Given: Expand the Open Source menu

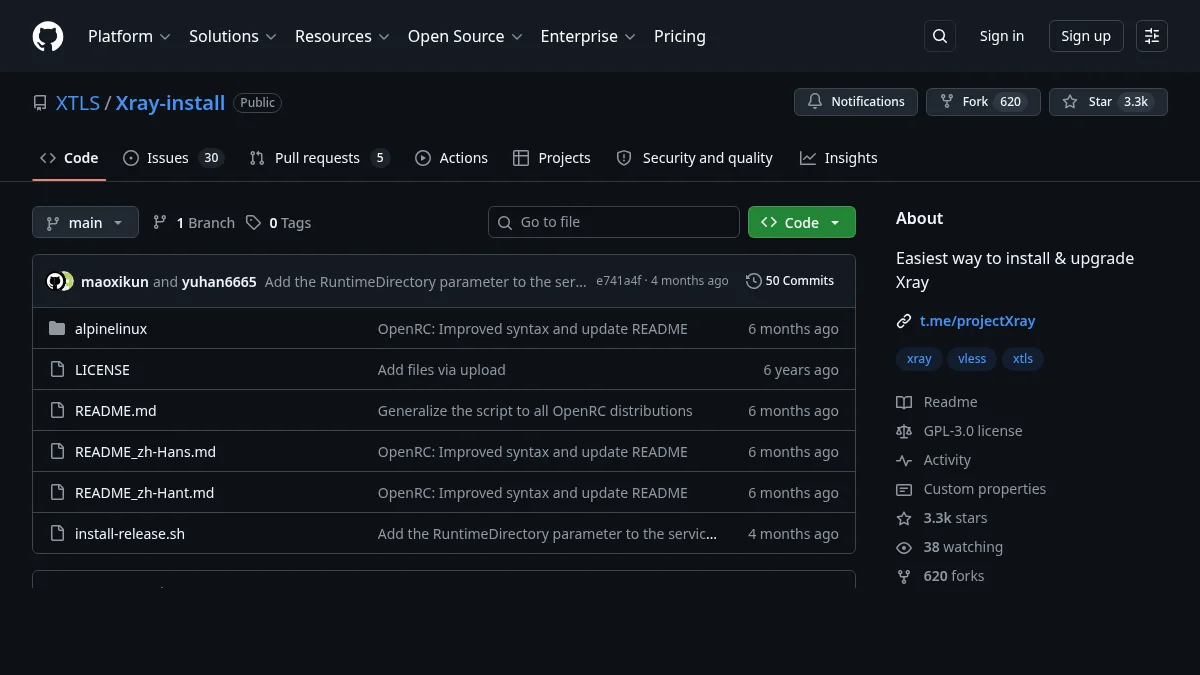Looking at the screenshot, I should click(x=465, y=36).
